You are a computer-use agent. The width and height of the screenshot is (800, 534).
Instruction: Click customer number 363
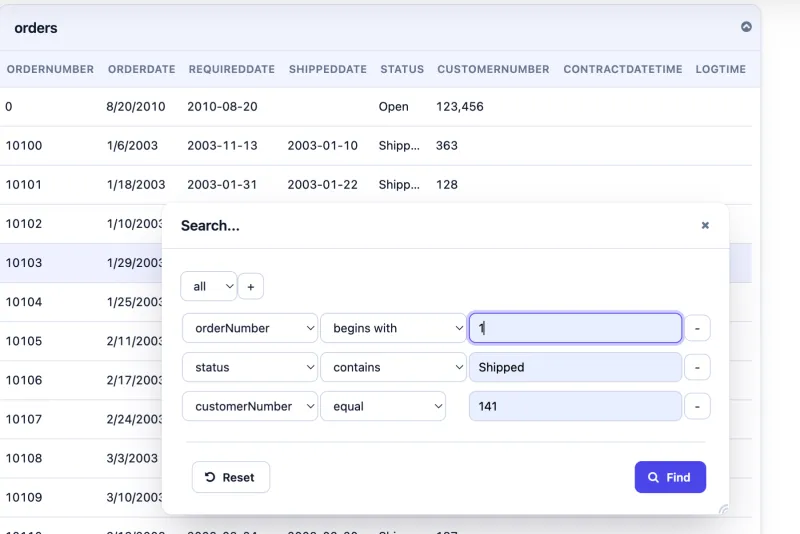point(446,146)
